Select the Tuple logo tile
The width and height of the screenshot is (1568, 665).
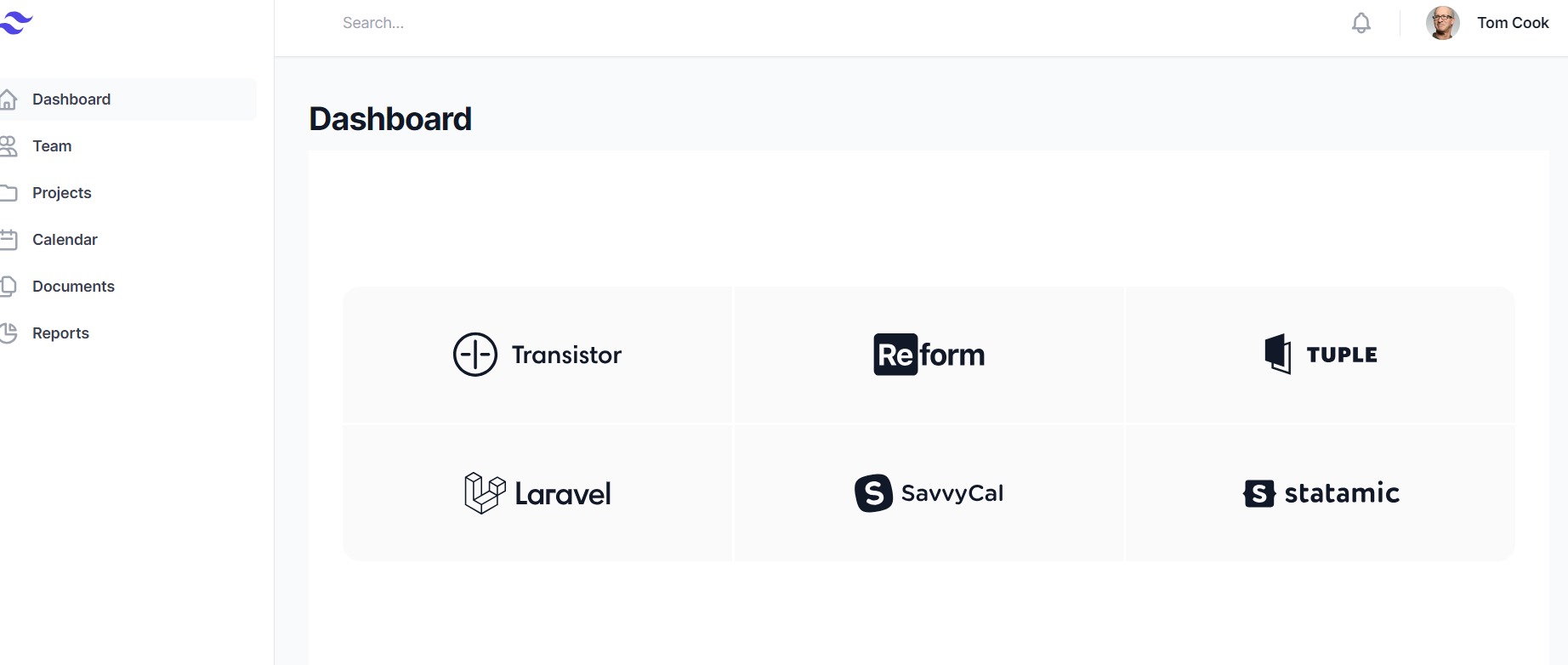click(1320, 355)
